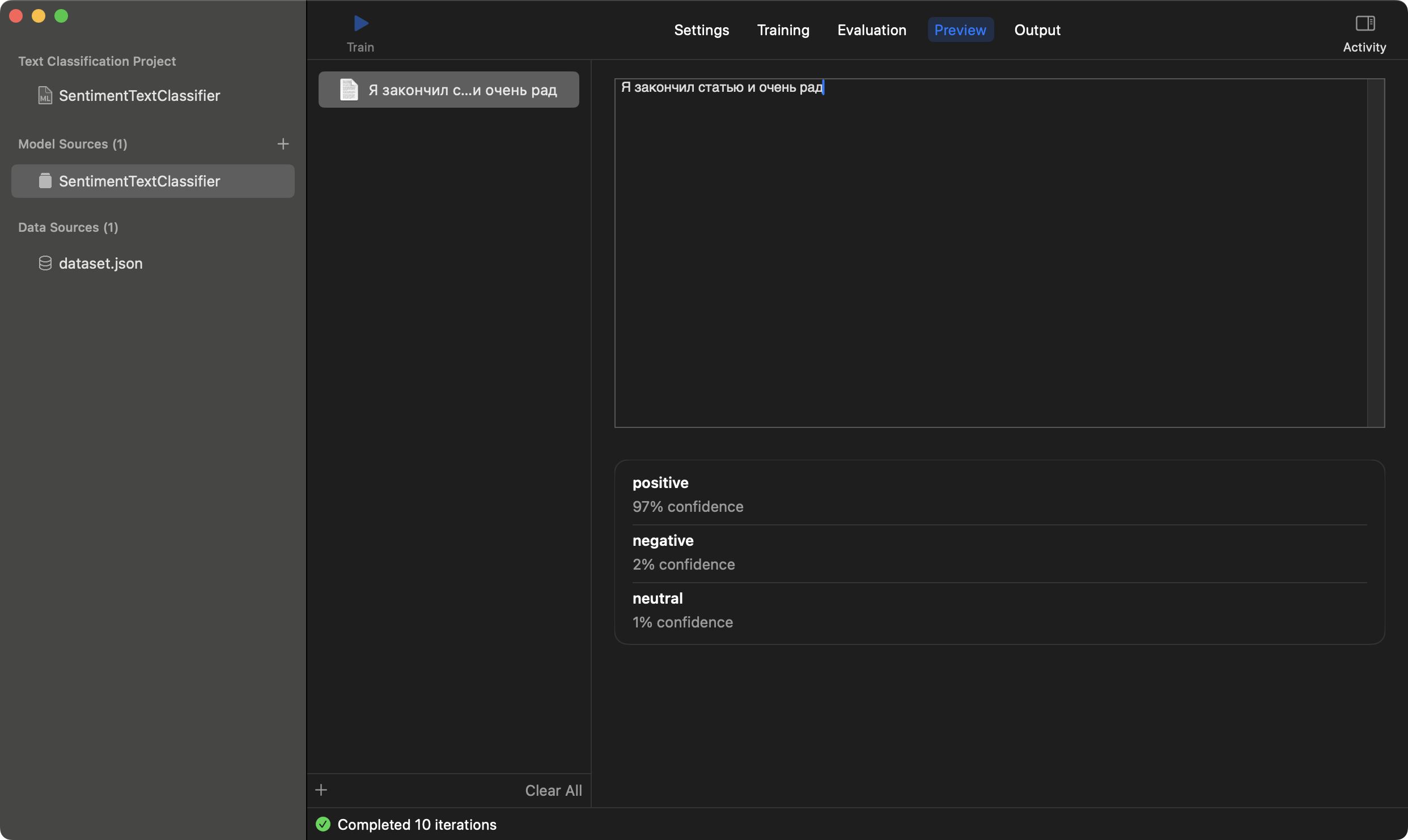Go to the Evaluation tab
This screenshot has width=1408, height=840.
871,29
